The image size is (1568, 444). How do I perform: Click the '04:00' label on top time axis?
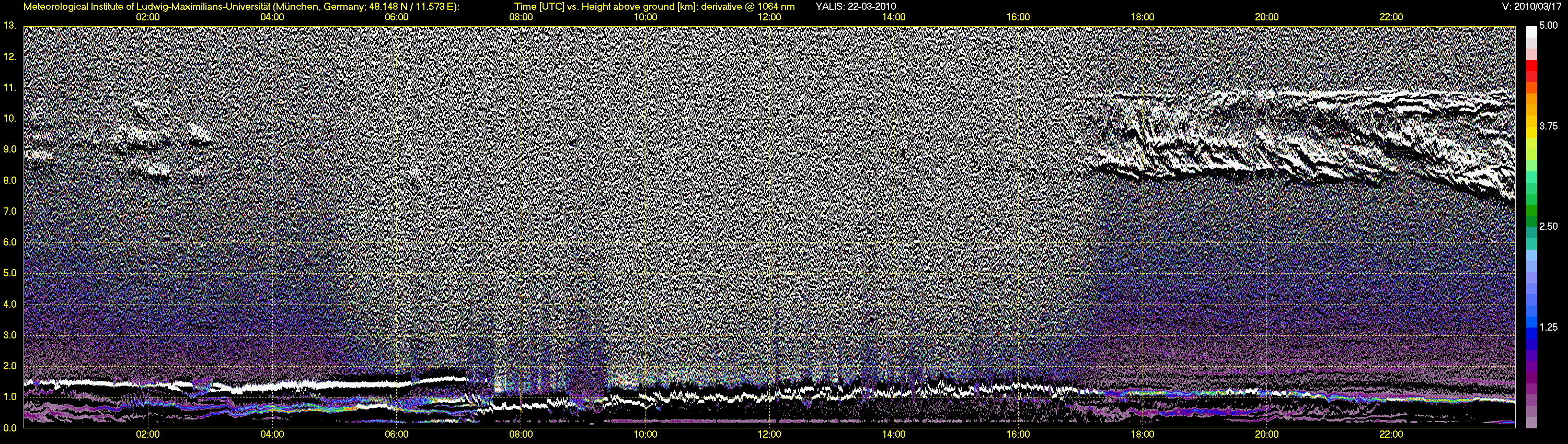tap(272, 17)
